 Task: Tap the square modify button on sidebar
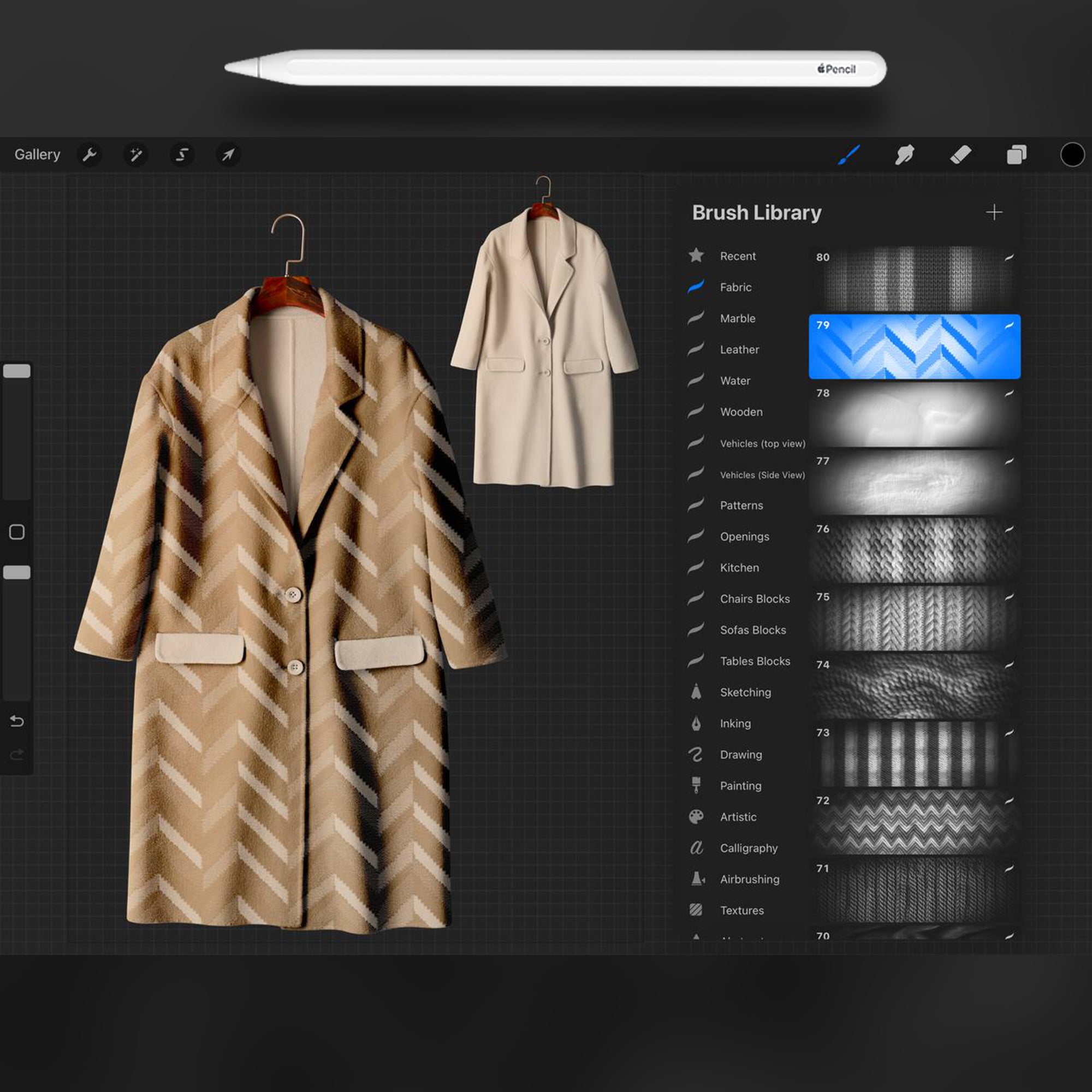[17, 532]
